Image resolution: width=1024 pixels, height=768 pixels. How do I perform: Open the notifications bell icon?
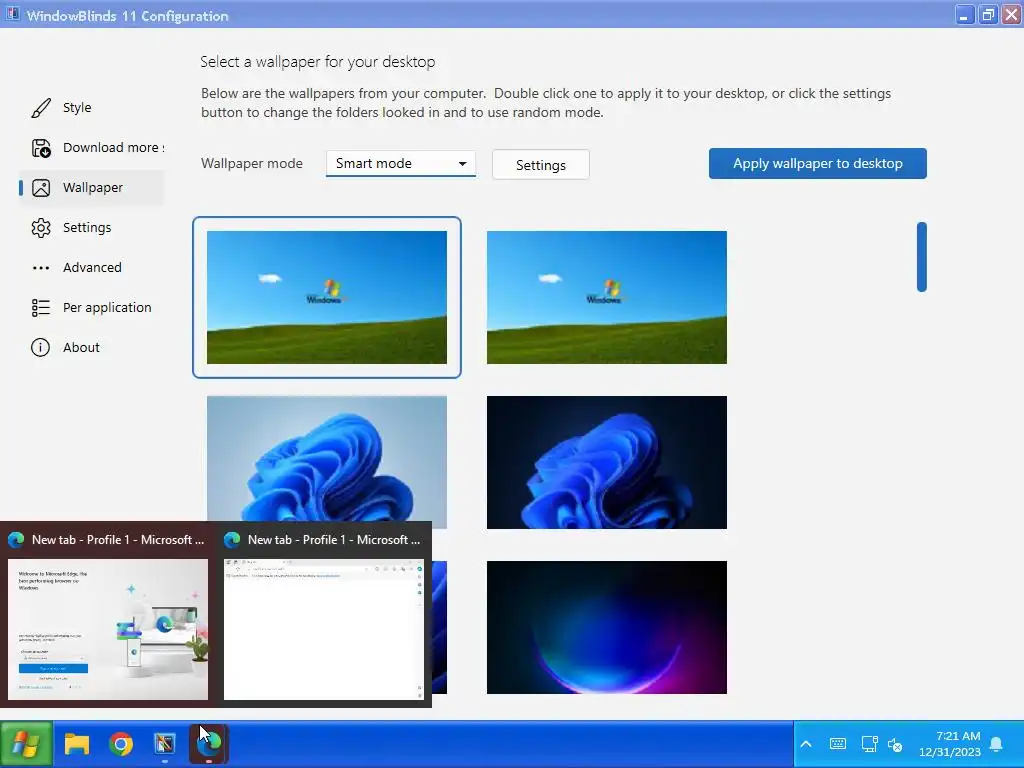[996, 744]
